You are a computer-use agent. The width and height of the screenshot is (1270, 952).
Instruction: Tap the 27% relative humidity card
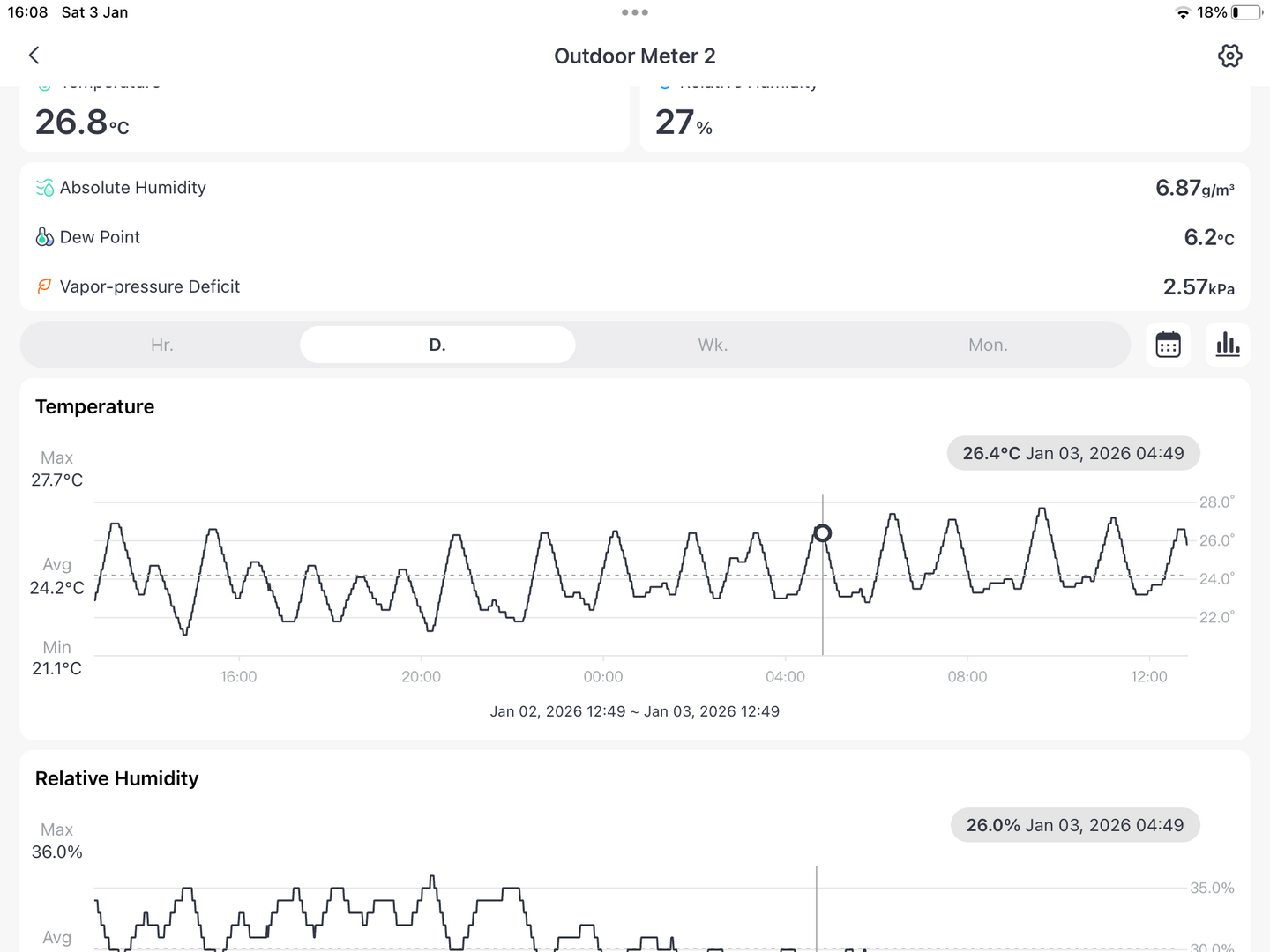pos(944,121)
